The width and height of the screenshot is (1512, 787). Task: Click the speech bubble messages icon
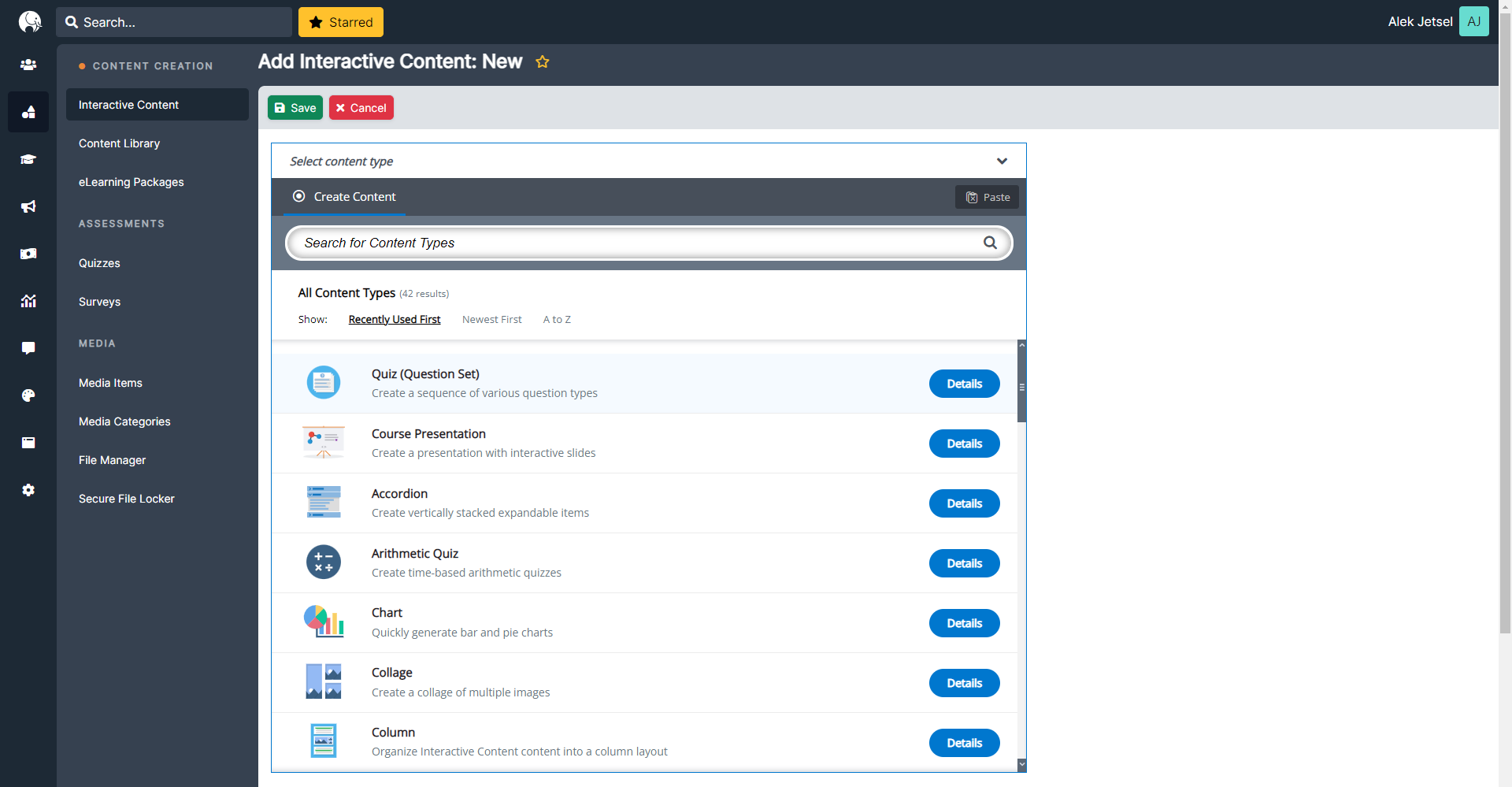28,348
